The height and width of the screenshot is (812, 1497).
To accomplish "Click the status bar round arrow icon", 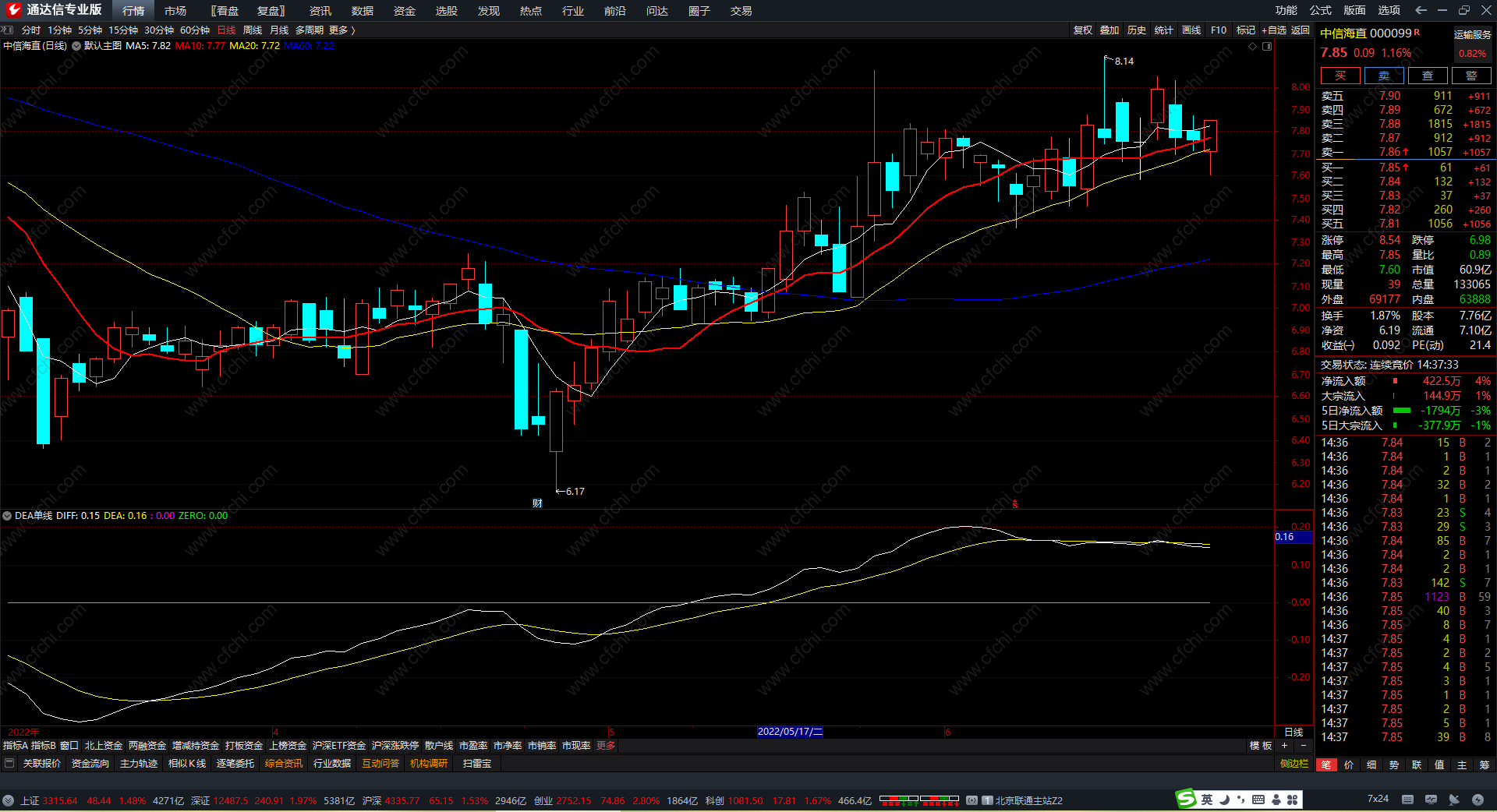I will [x=8, y=800].
